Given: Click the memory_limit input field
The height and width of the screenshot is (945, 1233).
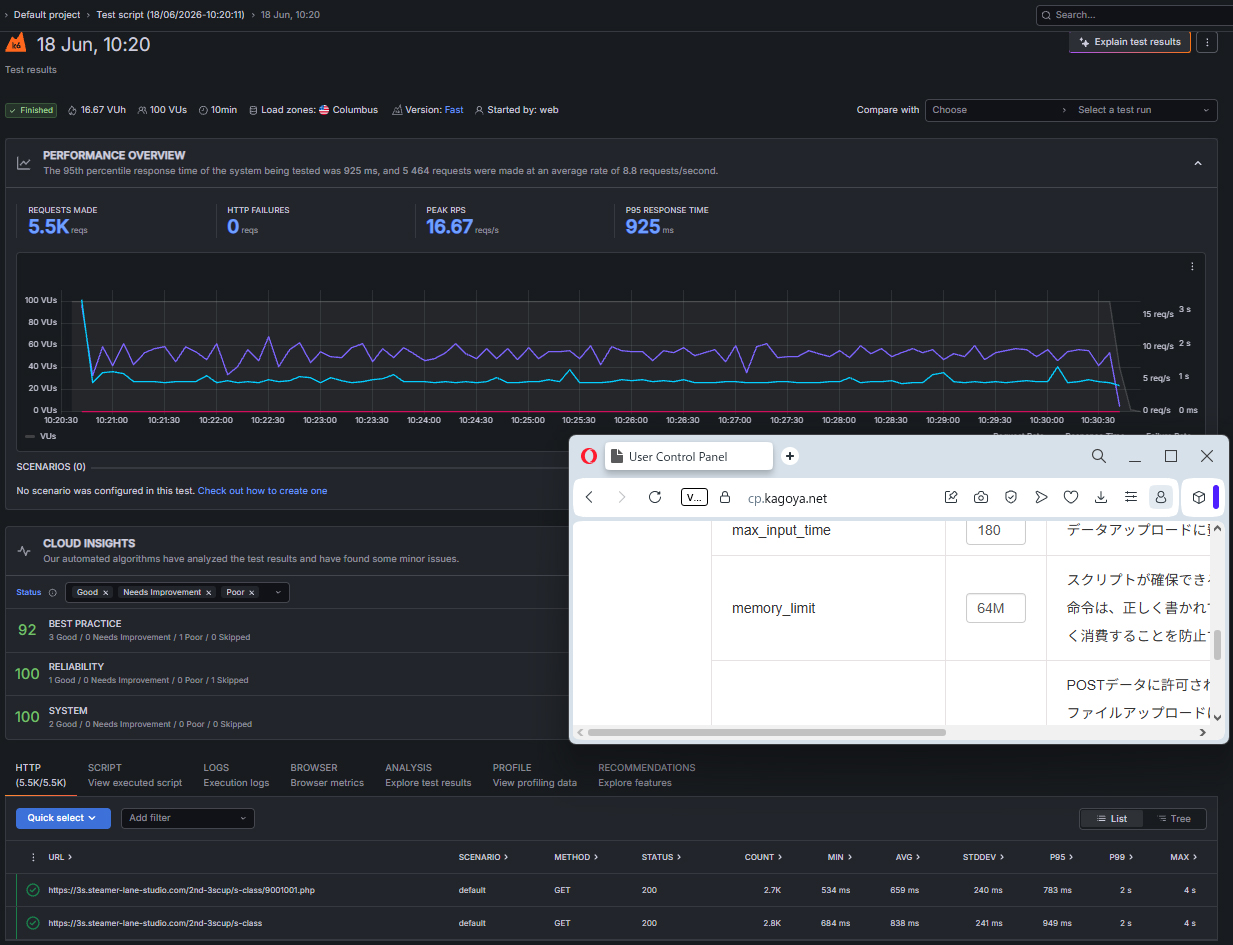Looking at the screenshot, I should 996,608.
